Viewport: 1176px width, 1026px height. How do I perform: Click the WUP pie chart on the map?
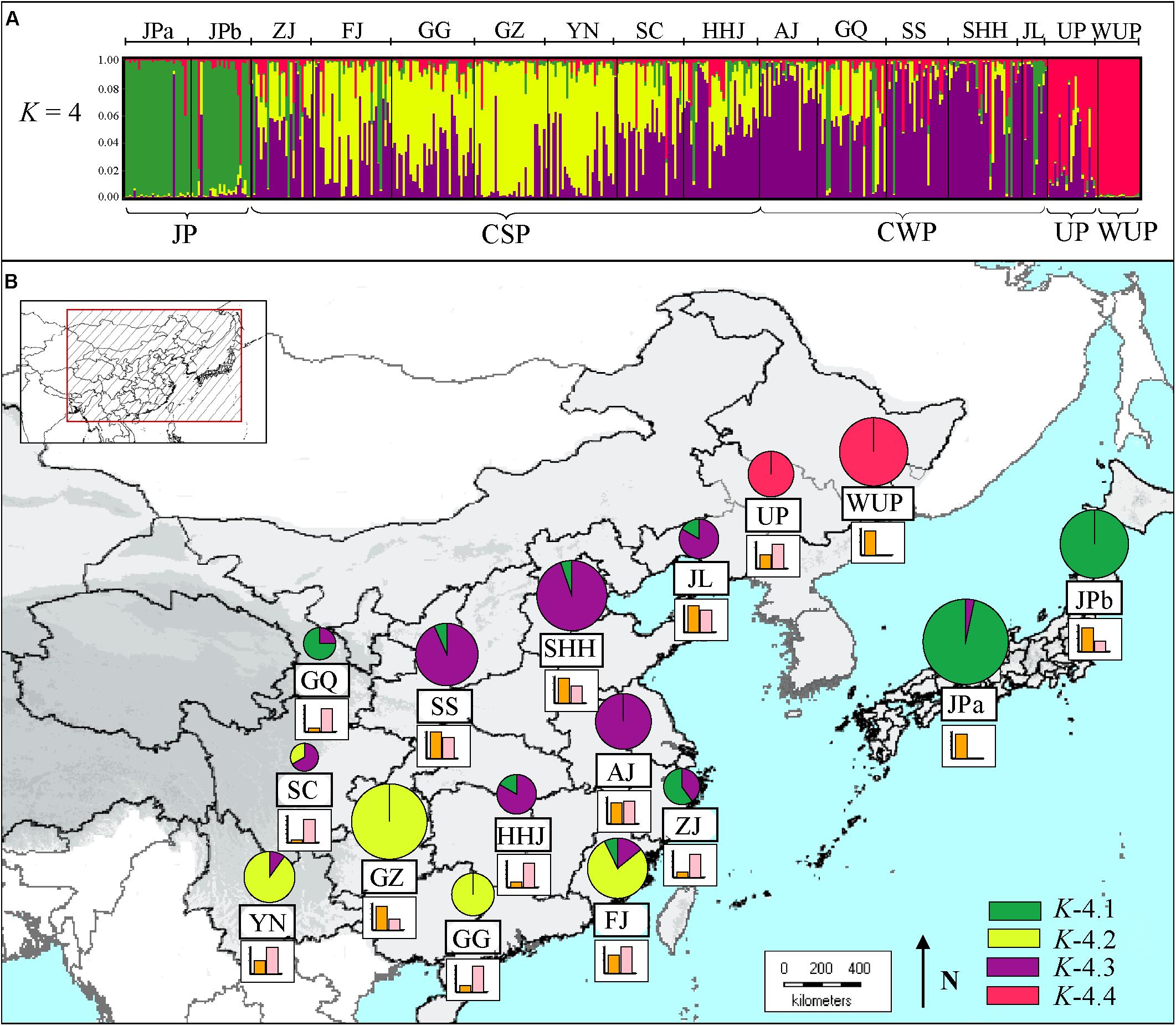[x=874, y=451]
